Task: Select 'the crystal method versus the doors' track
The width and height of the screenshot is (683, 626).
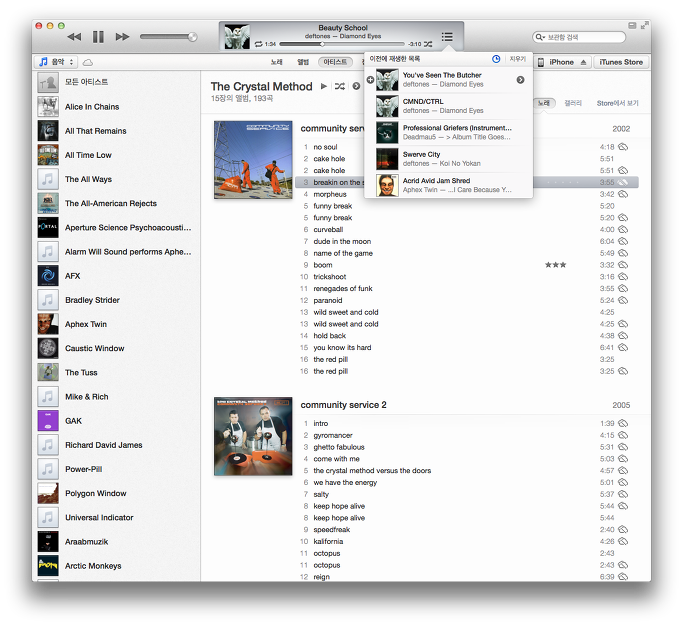Action: pos(467,470)
